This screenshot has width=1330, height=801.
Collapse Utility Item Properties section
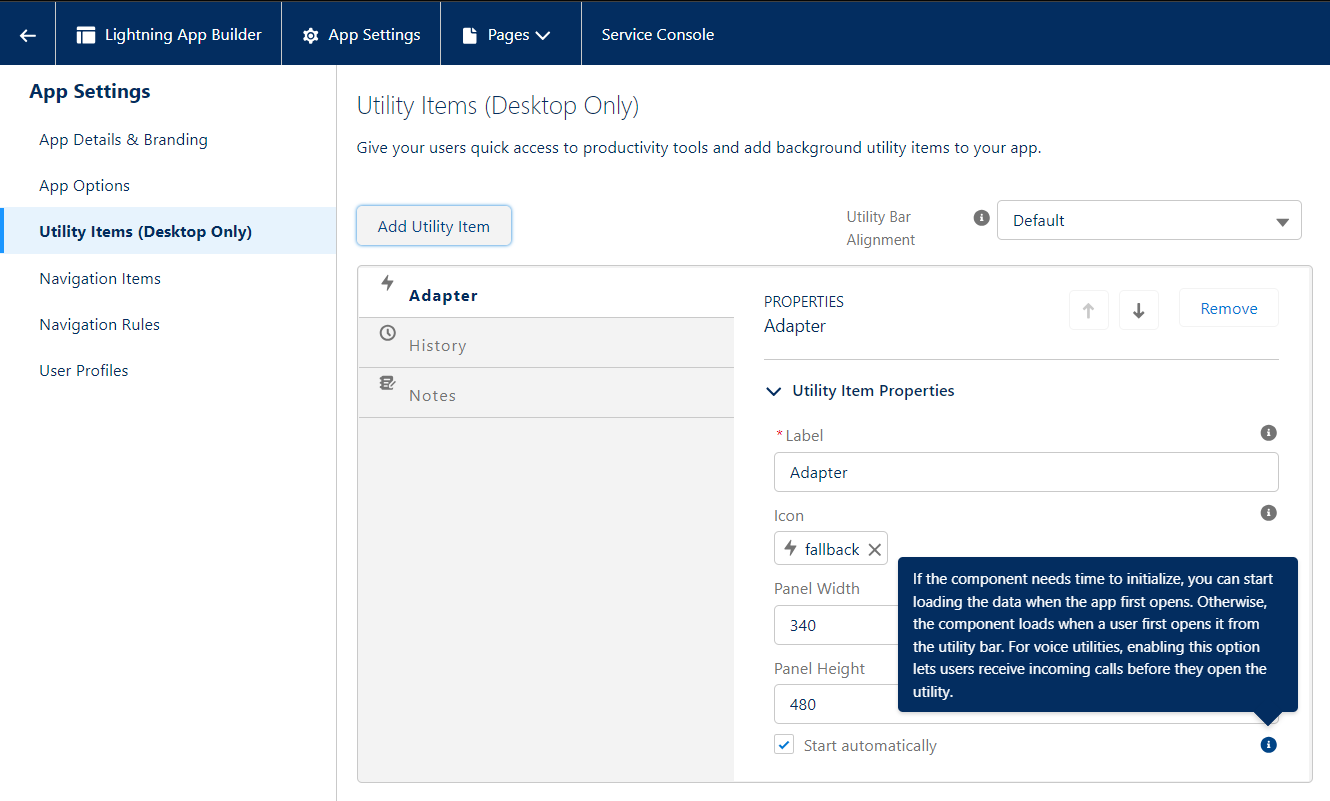coord(773,391)
